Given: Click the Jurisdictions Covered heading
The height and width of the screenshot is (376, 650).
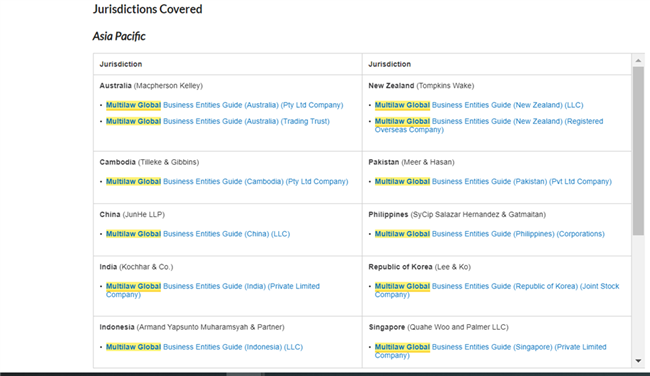Looking at the screenshot, I should point(148,9).
